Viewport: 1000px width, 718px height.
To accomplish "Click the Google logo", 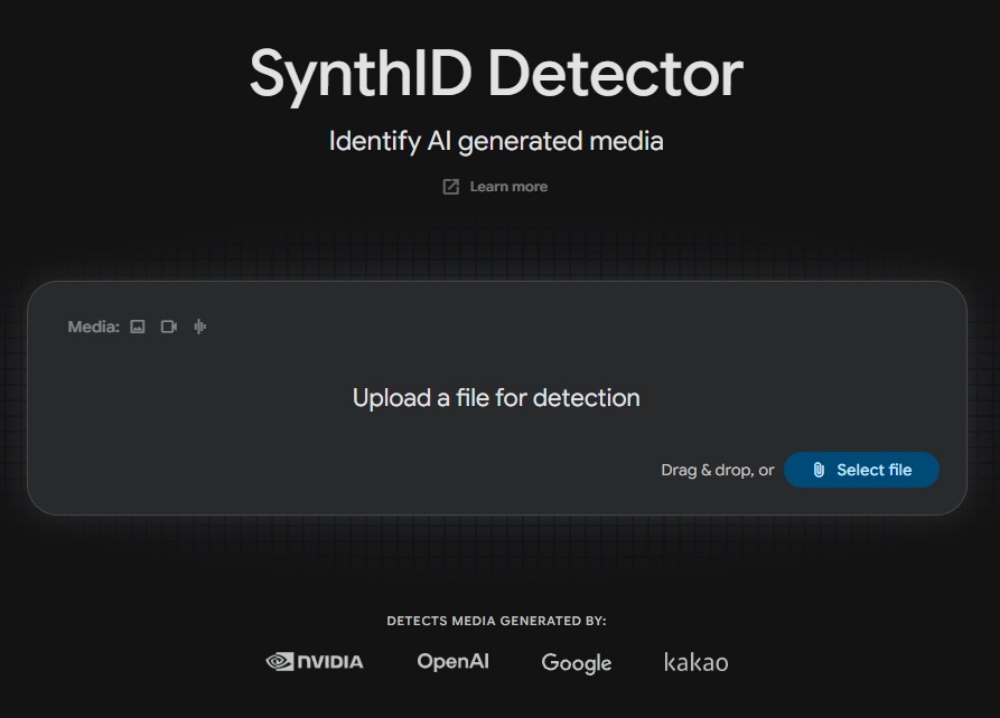I will [x=577, y=663].
